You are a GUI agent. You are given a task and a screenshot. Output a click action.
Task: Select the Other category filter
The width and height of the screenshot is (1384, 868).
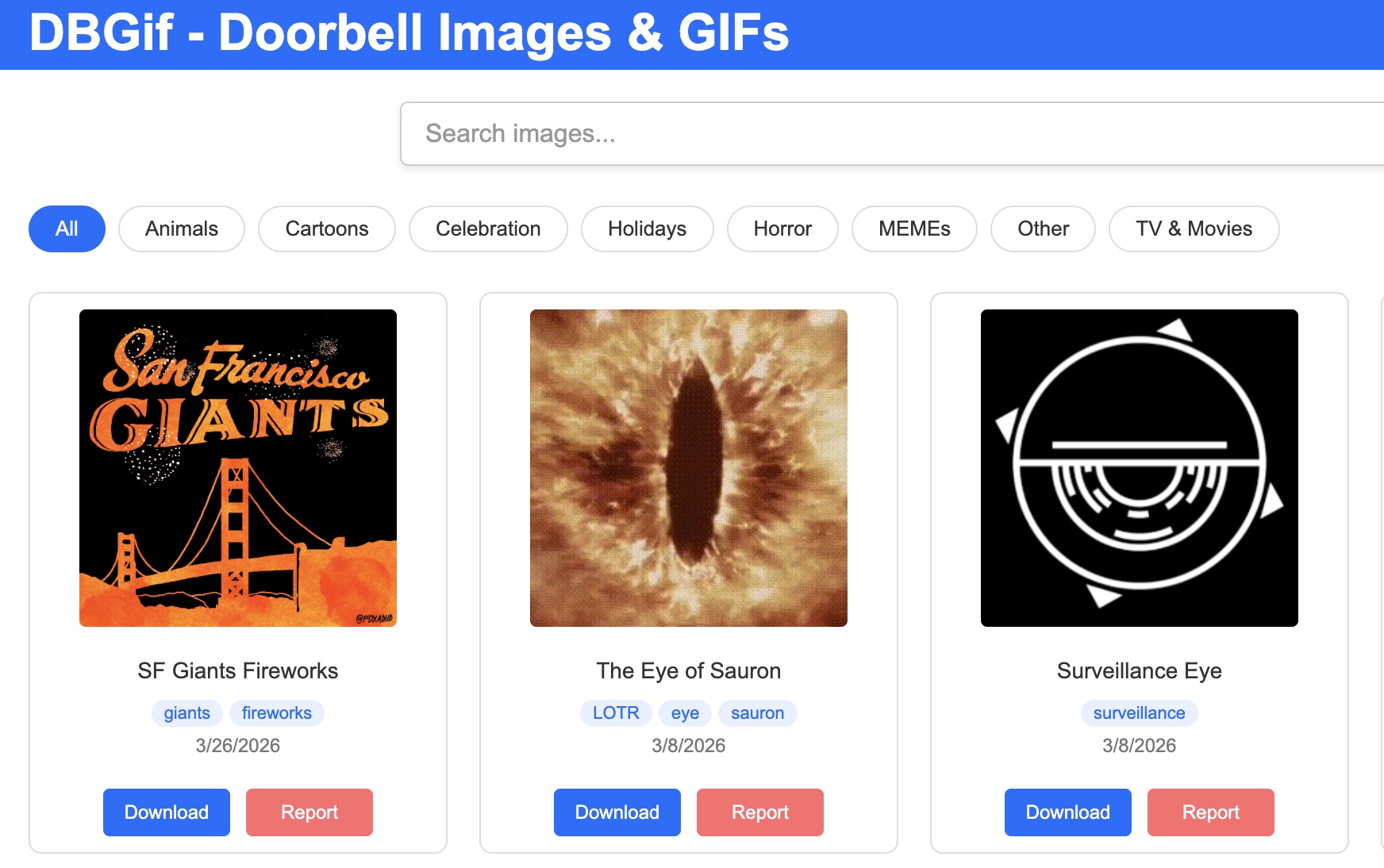1043,229
